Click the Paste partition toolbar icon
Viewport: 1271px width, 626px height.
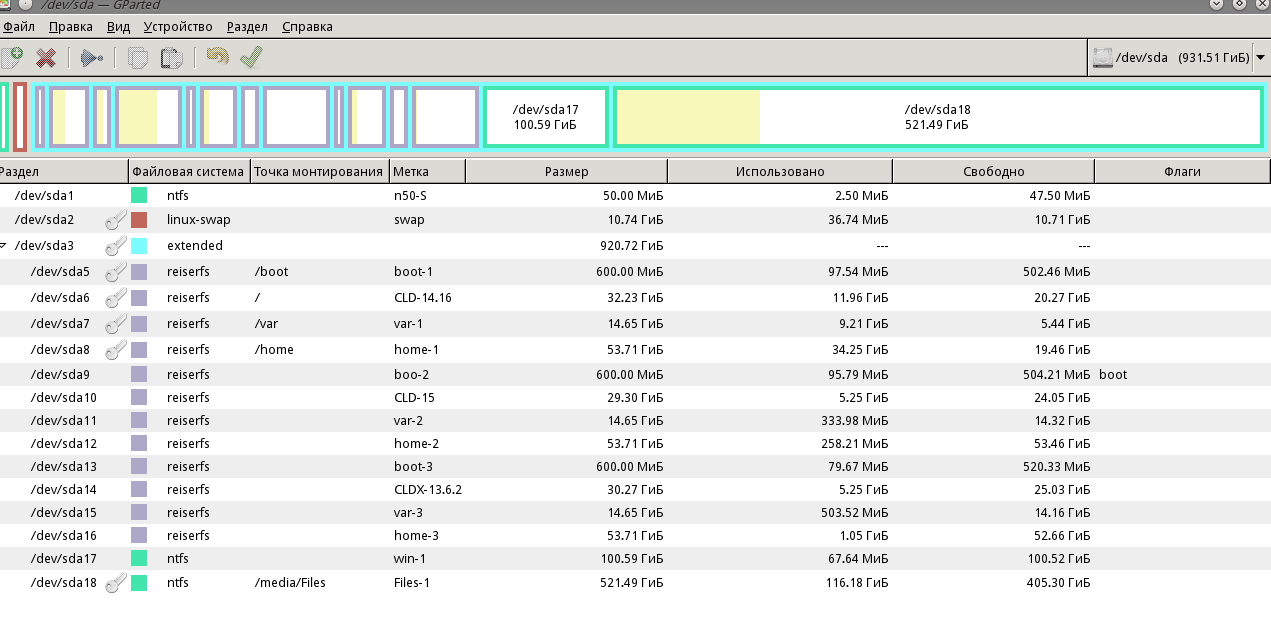(x=172, y=57)
